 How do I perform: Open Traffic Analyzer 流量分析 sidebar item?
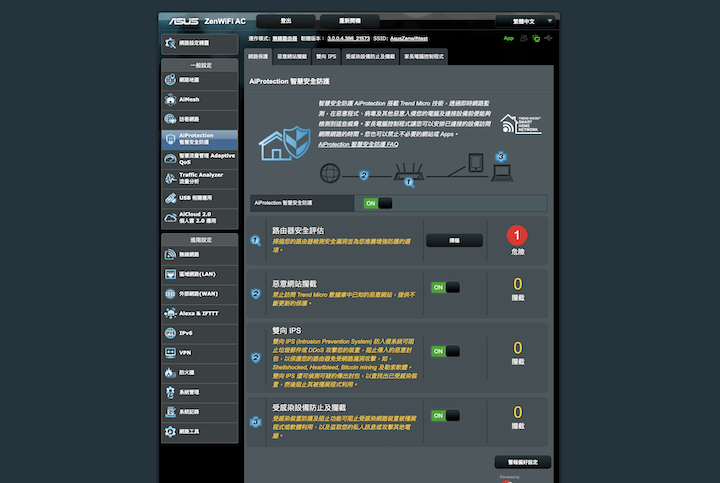coord(199,178)
